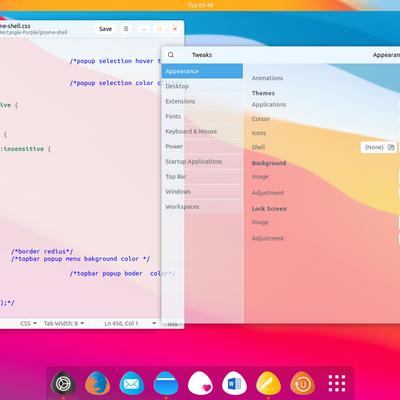Screen dimensions: 400x400
Task: Open Startup Applications in Tweaks sidebar
Action: [202, 161]
